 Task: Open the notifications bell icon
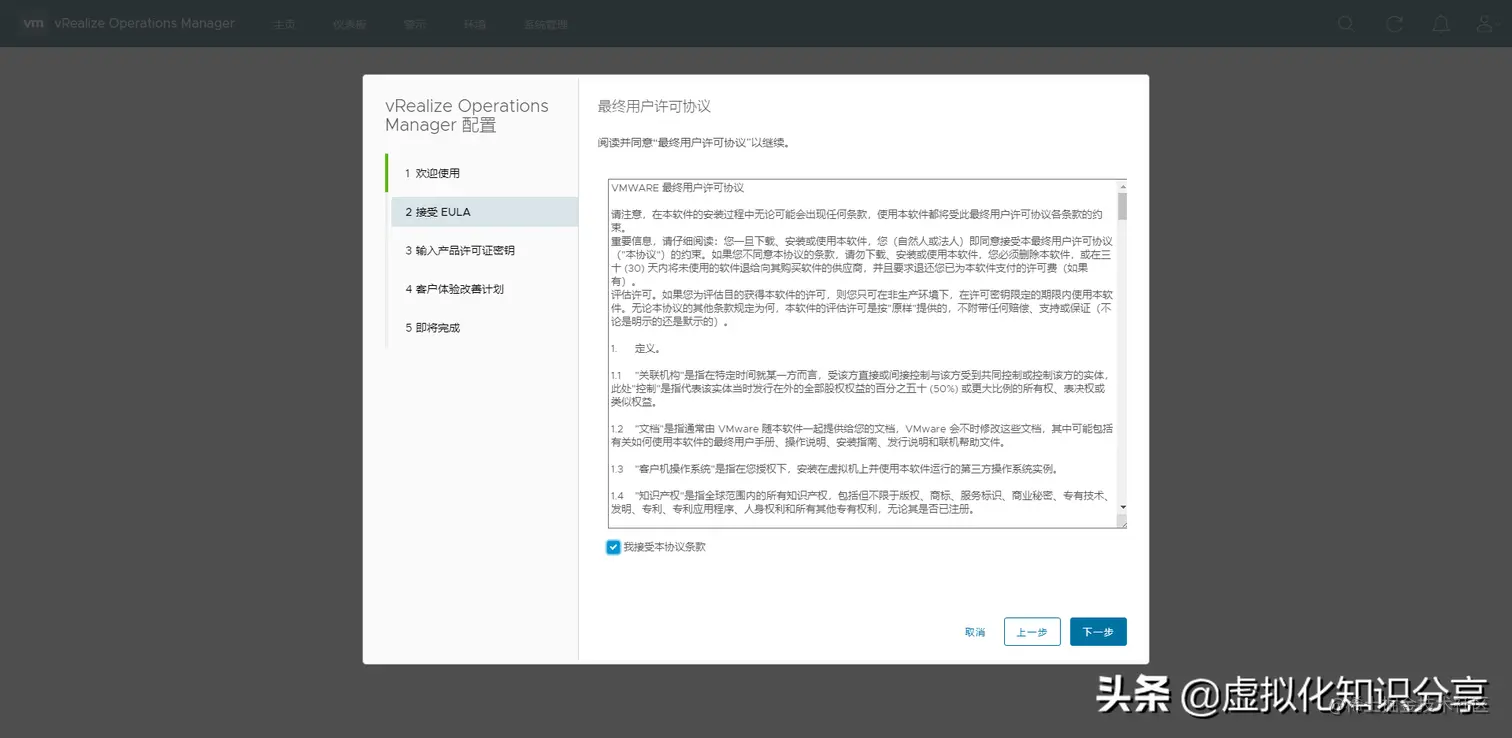[1441, 23]
